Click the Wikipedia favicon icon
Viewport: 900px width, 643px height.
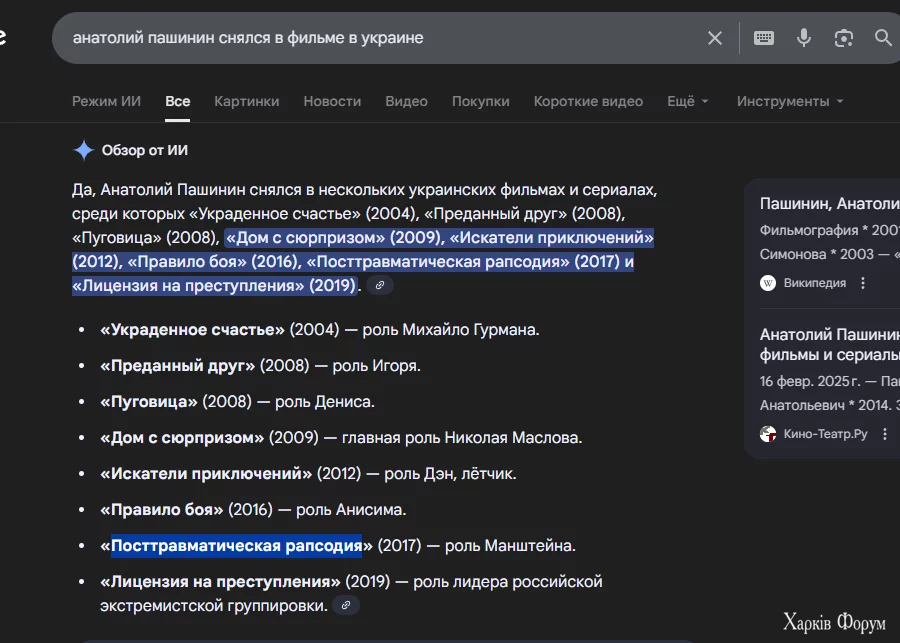pos(768,283)
